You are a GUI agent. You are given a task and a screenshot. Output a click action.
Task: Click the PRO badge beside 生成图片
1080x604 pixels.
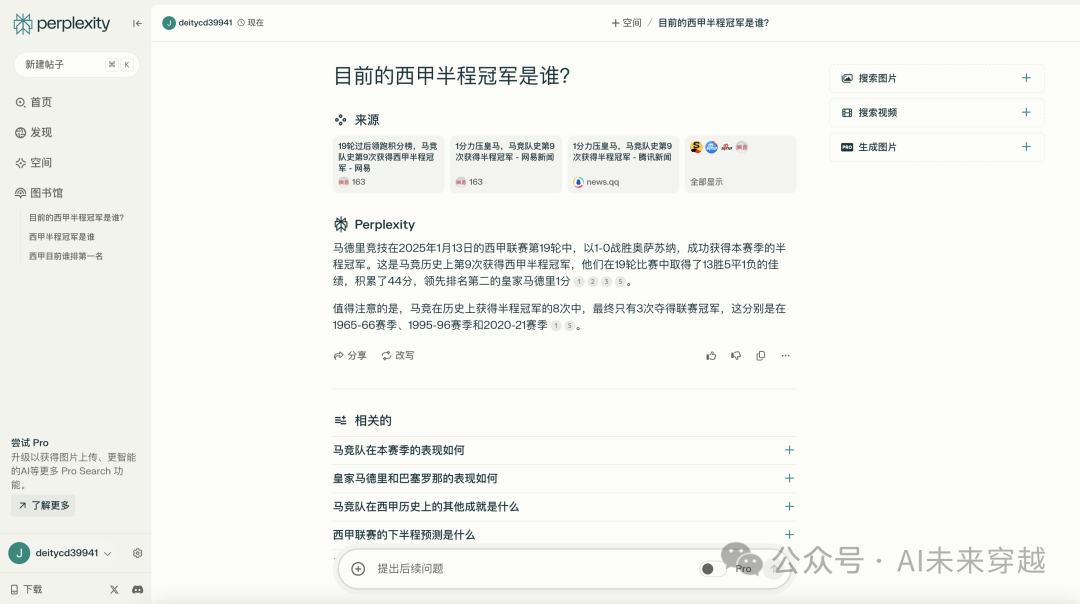pos(847,147)
